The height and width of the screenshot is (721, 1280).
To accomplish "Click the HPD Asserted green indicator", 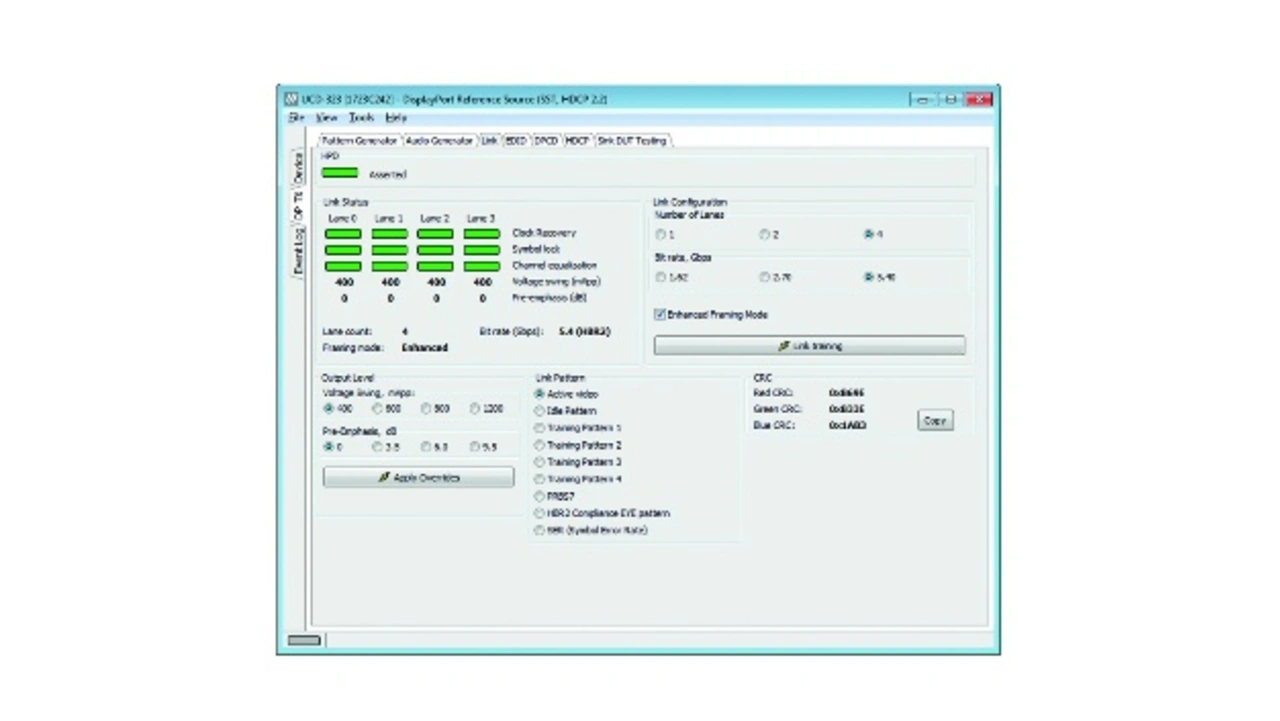I will [x=339, y=173].
